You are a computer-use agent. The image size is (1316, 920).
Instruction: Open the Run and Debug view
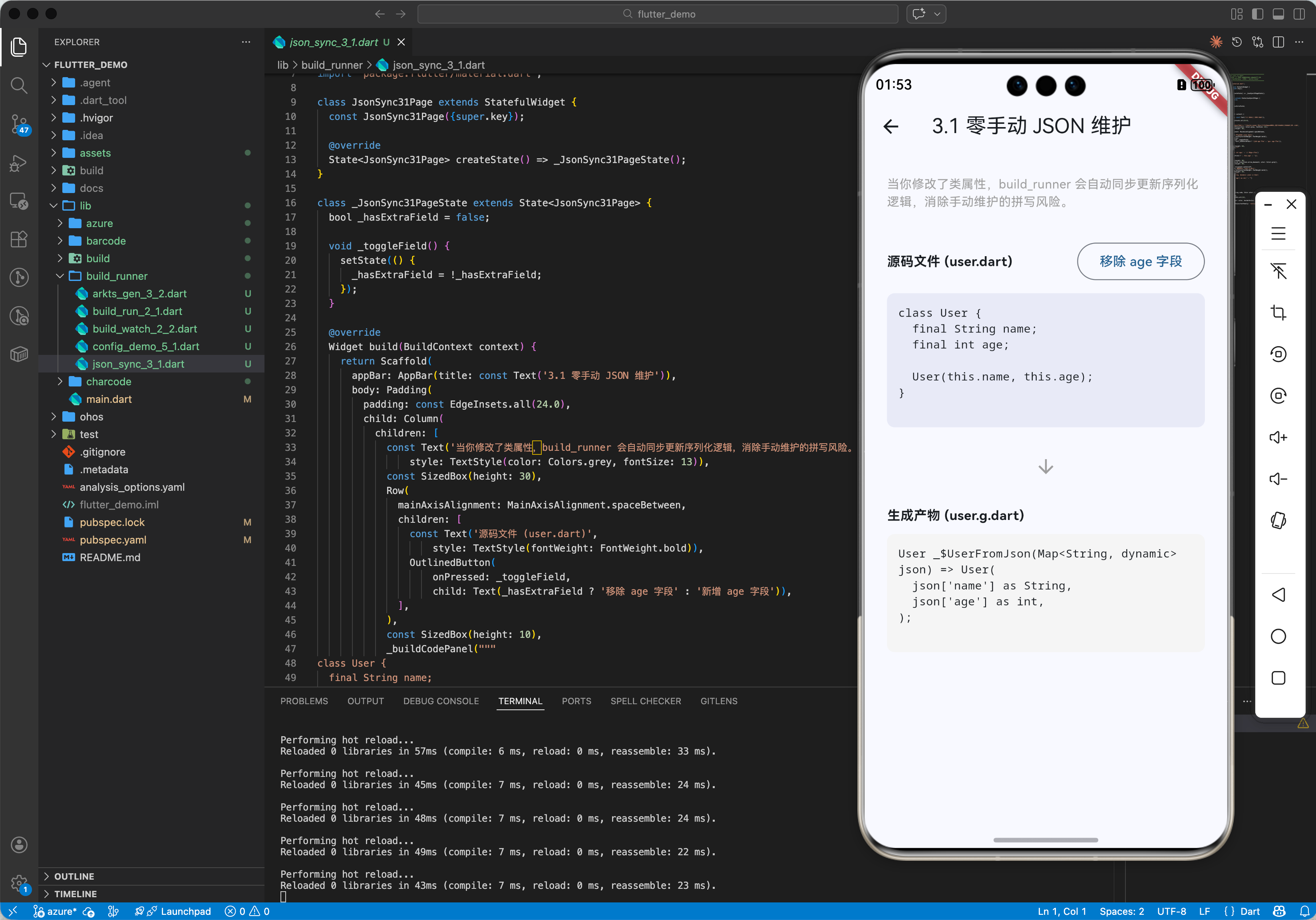(x=19, y=163)
